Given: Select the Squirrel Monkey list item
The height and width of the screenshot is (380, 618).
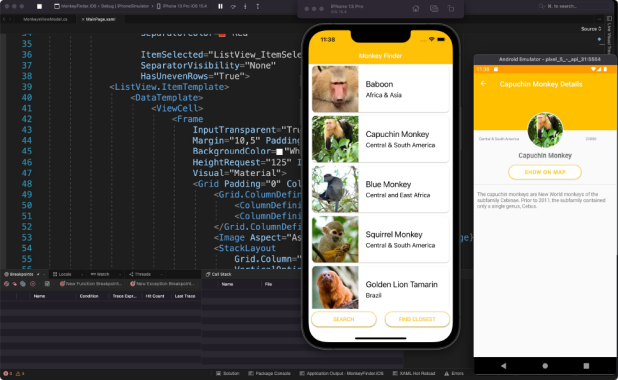Looking at the screenshot, I should click(x=380, y=239).
